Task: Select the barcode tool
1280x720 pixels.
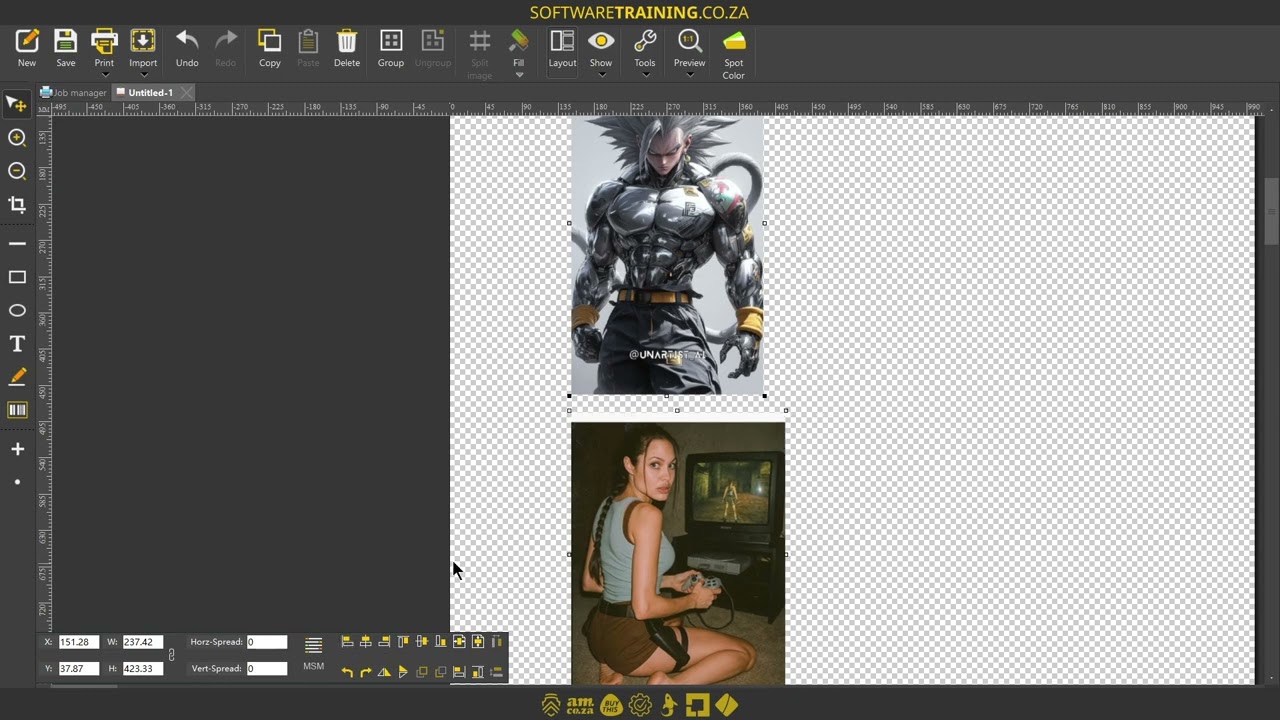Action: (17, 410)
